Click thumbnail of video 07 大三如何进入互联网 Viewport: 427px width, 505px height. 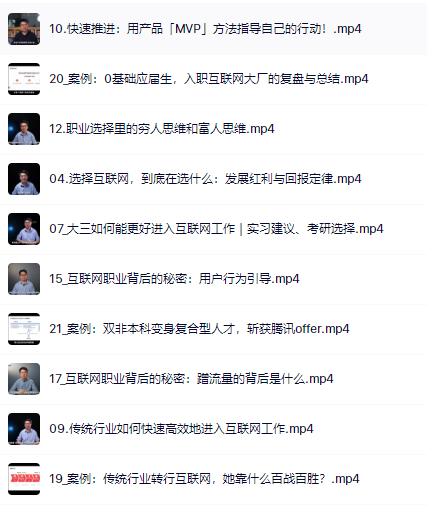click(24, 229)
